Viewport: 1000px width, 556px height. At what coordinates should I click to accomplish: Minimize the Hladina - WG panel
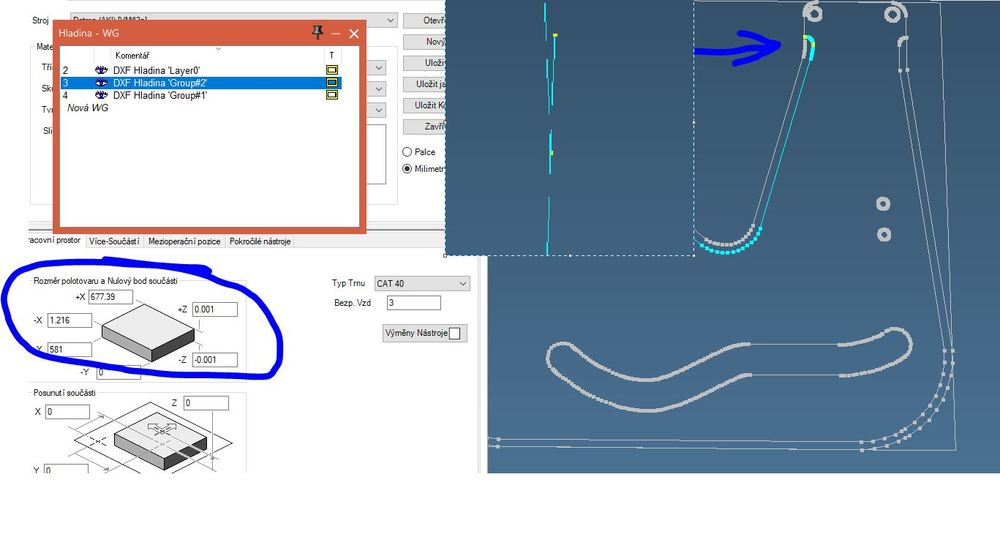[336, 33]
